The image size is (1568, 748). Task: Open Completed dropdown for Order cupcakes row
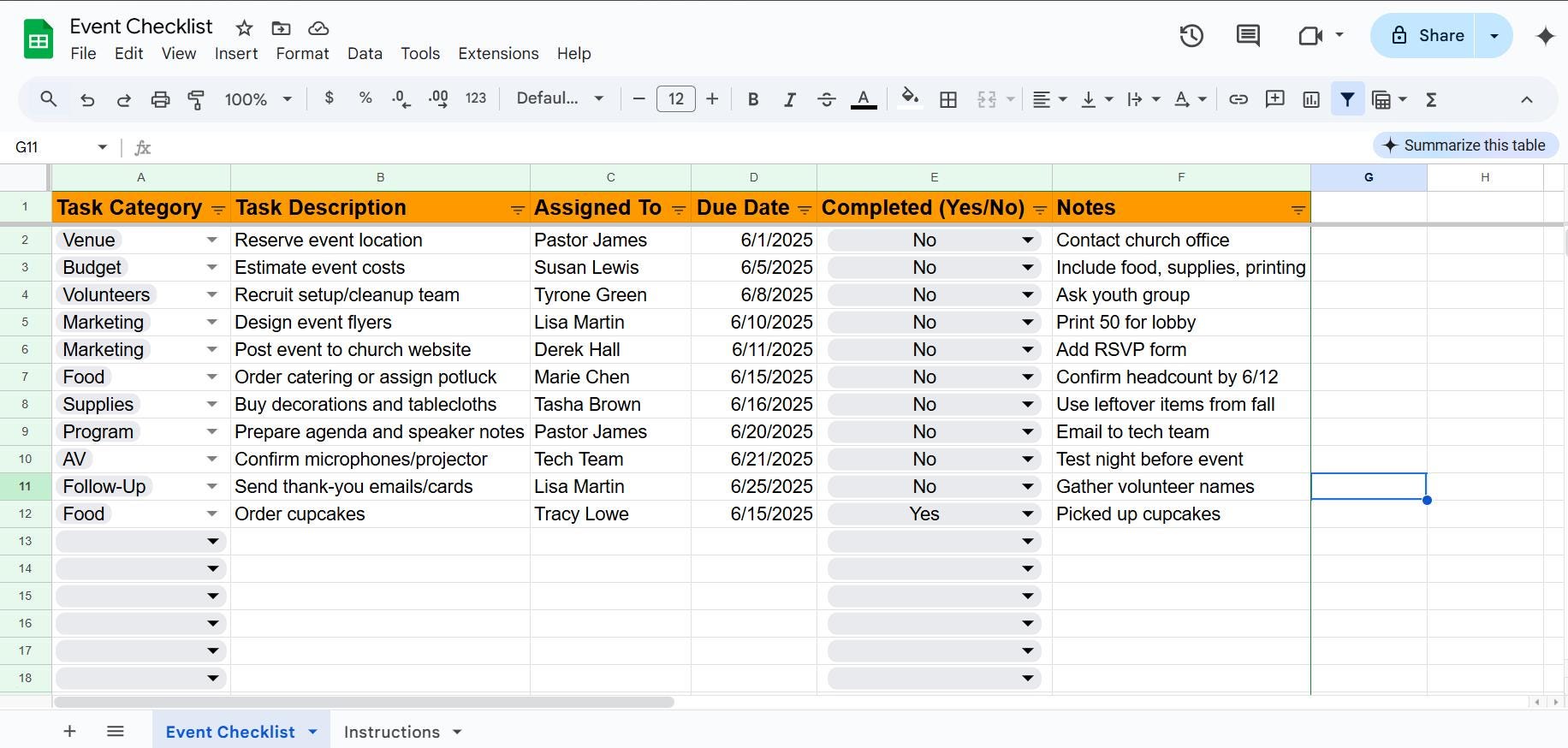[1028, 514]
